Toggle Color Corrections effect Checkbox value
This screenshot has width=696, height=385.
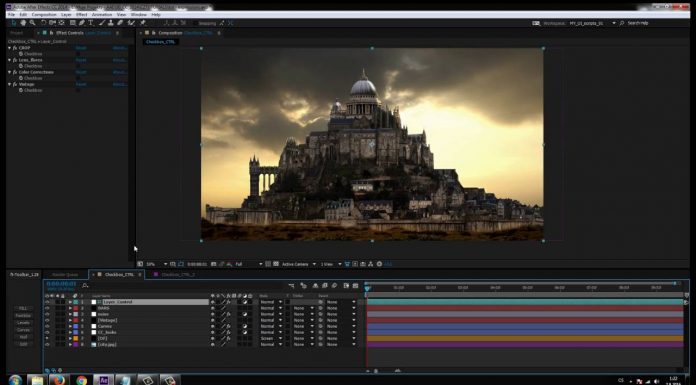[78, 78]
